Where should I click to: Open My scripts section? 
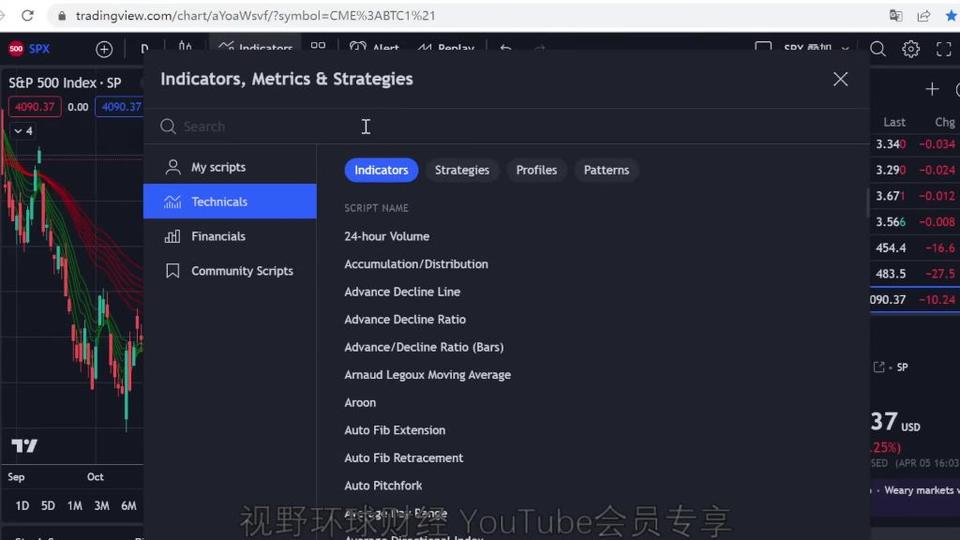230,167
